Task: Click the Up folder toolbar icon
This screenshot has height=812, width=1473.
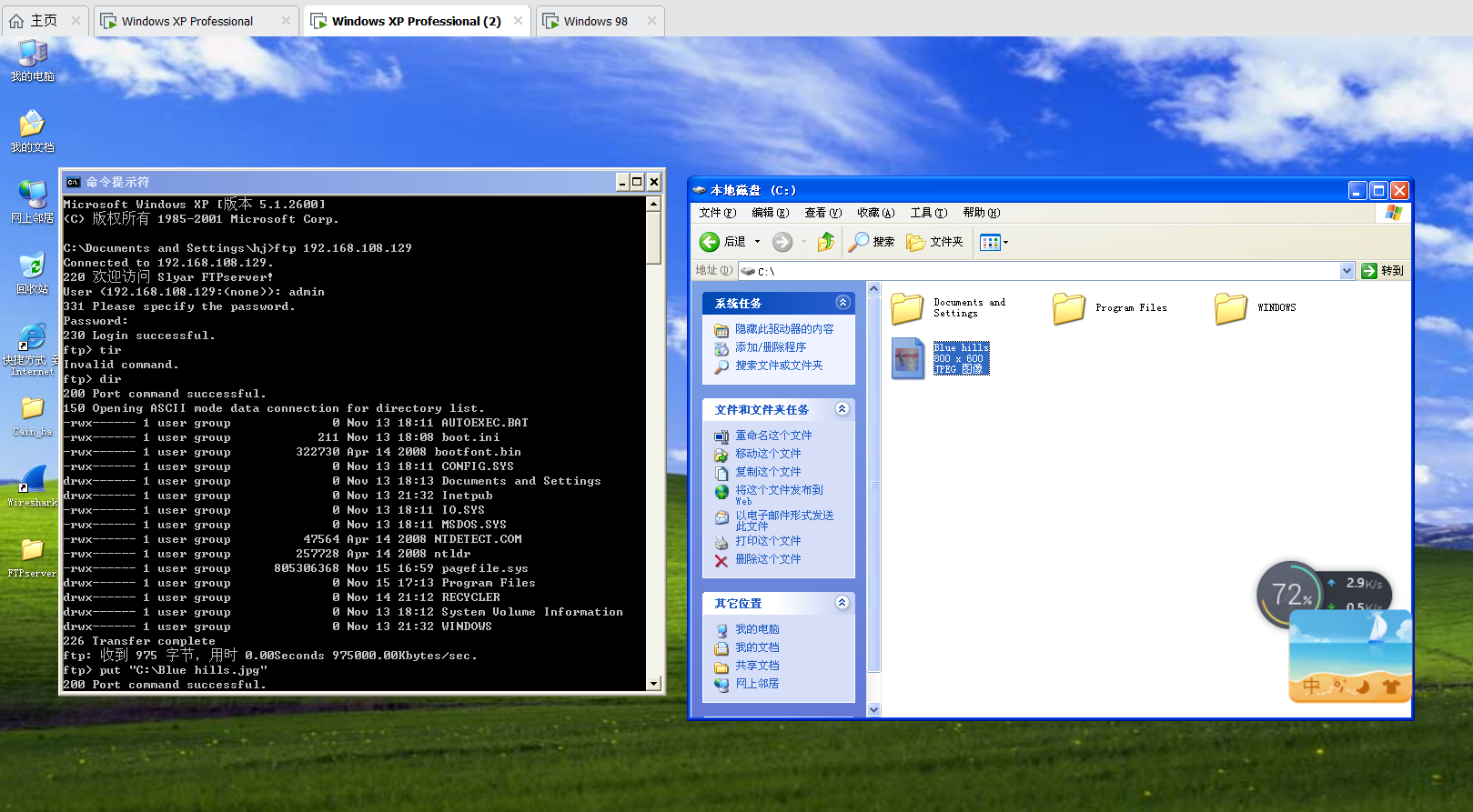Action: click(x=825, y=242)
